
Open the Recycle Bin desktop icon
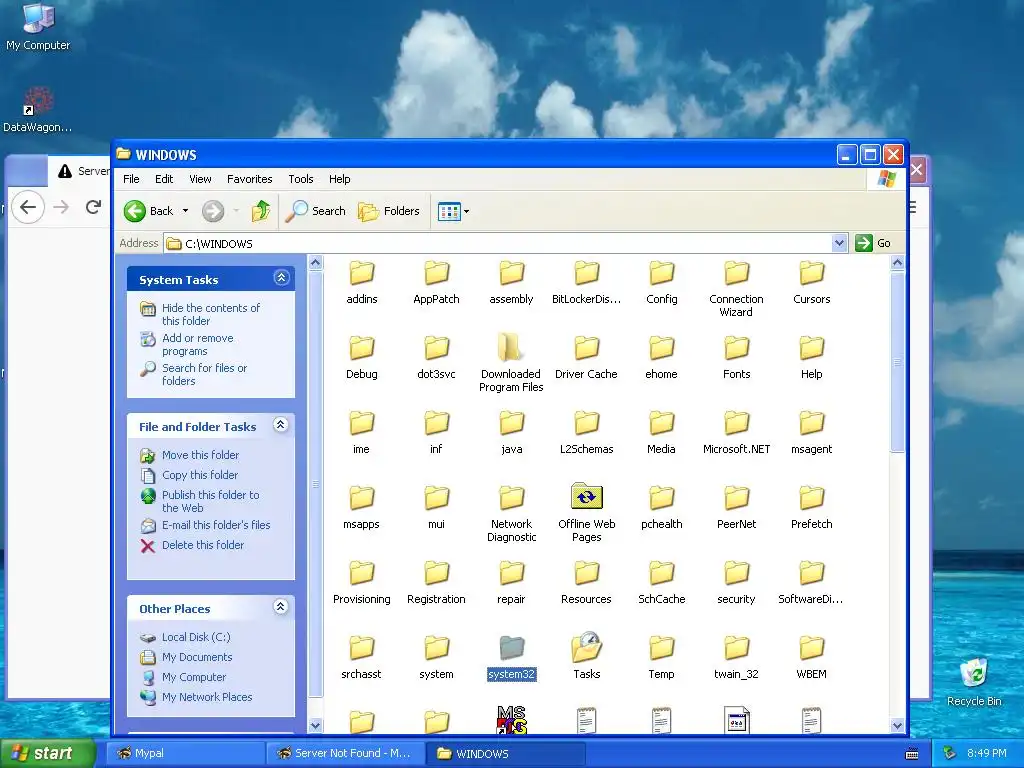[974, 682]
